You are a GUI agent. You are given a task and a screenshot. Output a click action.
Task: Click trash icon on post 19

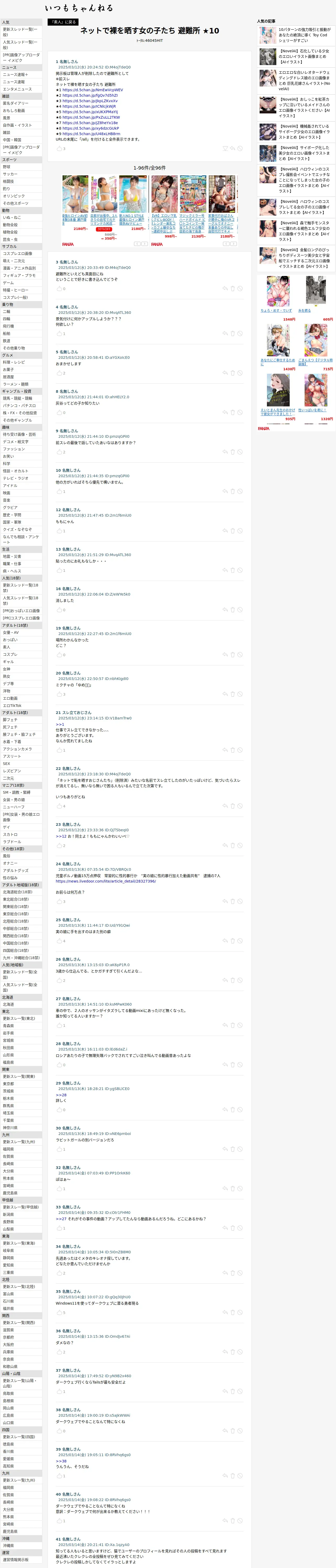pyautogui.click(x=232, y=655)
